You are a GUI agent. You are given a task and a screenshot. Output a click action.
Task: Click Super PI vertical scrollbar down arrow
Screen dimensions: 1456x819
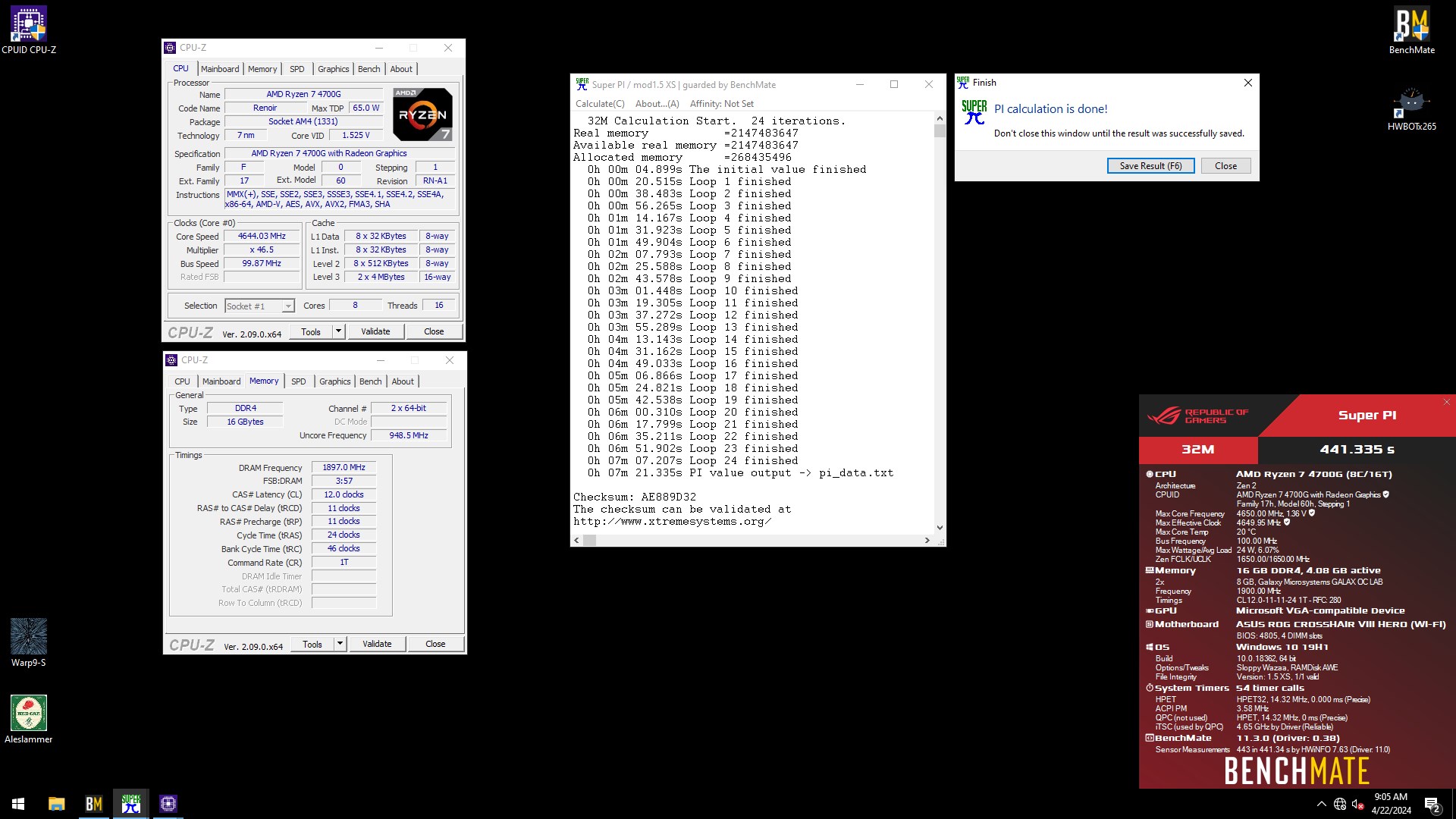click(x=940, y=528)
